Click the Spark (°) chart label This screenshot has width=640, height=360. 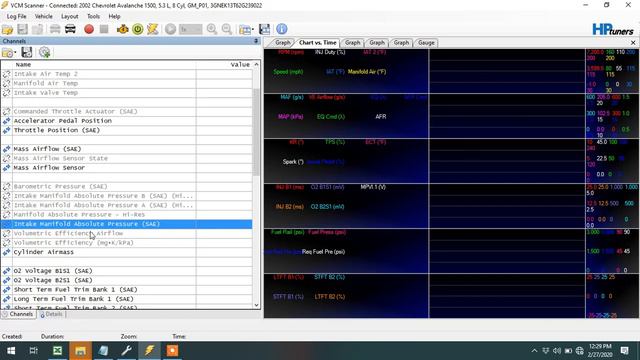(293, 162)
